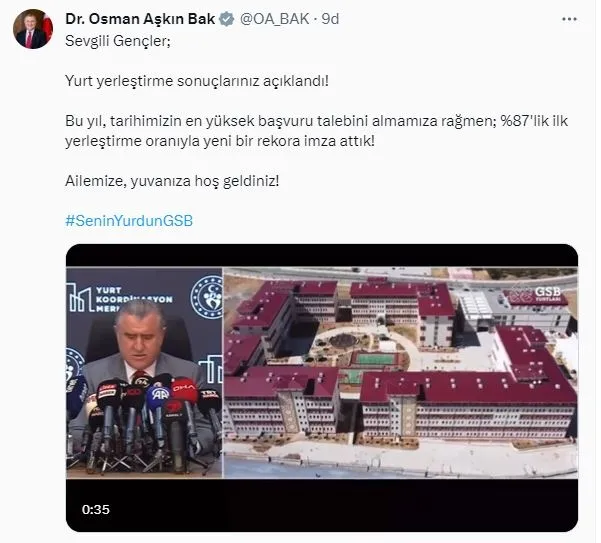Open Dr. Osman Aşkın Bak's profile avatar
Screen dimensions: 601x543
click(x=32, y=29)
